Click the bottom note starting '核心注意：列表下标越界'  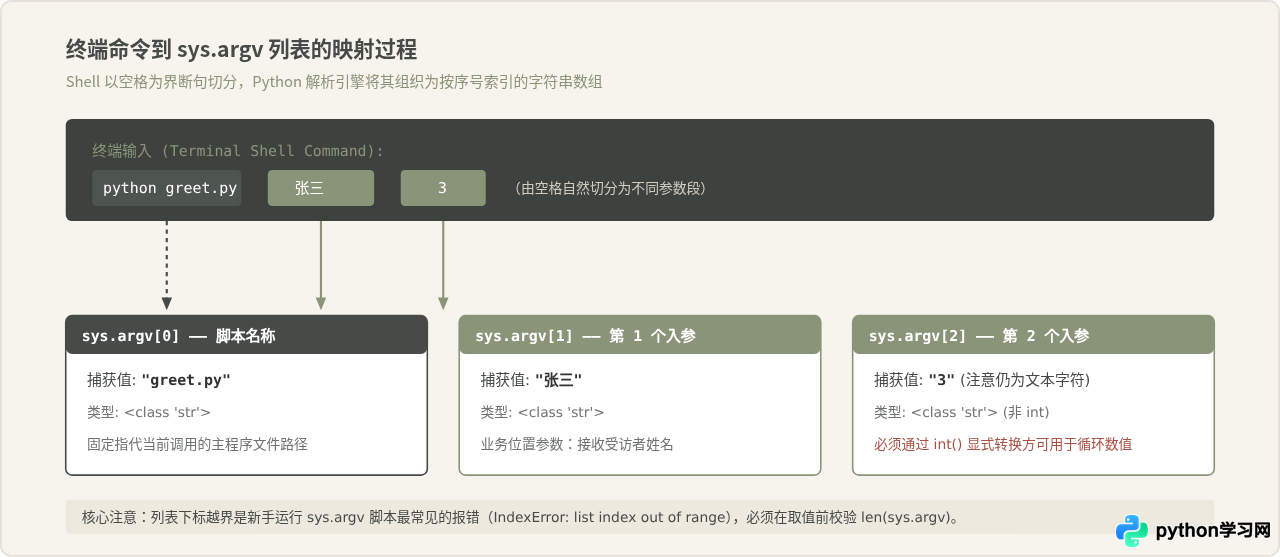click(522, 517)
